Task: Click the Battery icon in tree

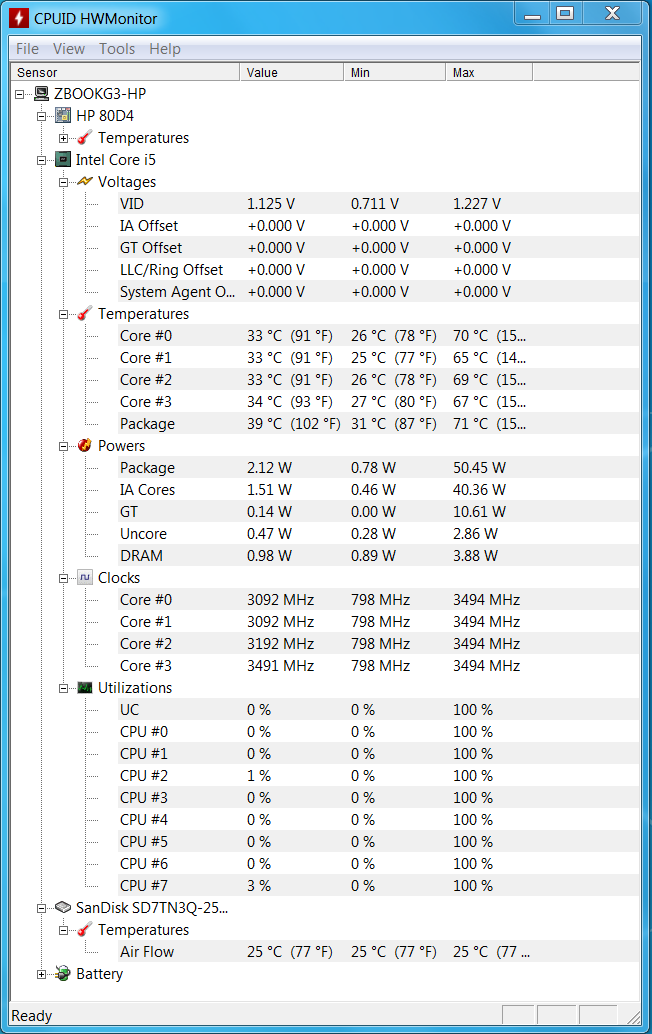Action: (x=63, y=973)
